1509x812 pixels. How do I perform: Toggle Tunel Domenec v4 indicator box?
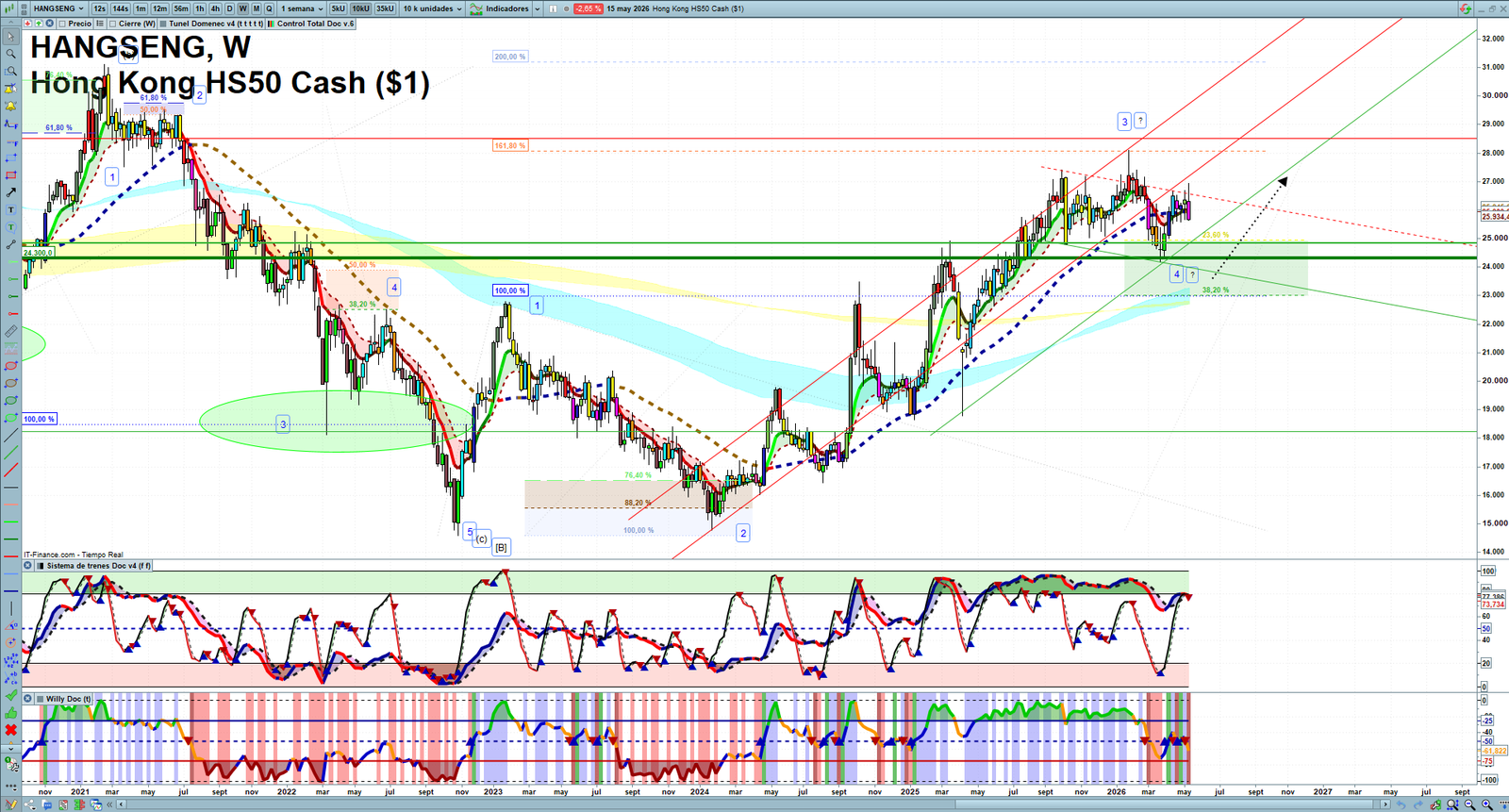pyautogui.click(x=164, y=24)
